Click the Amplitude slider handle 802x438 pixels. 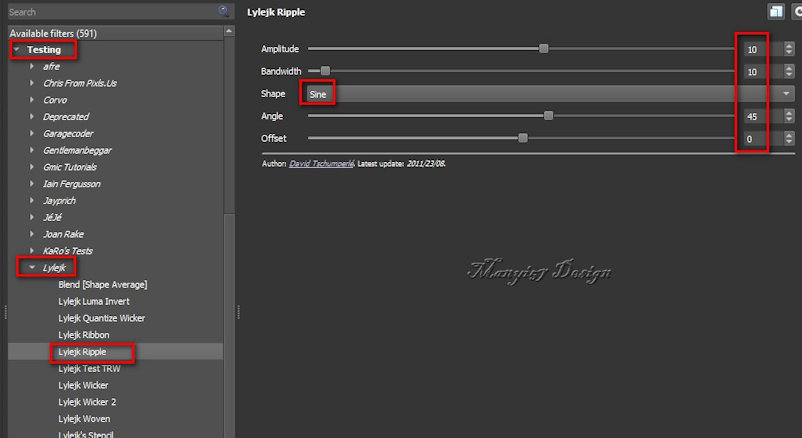point(544,48)
